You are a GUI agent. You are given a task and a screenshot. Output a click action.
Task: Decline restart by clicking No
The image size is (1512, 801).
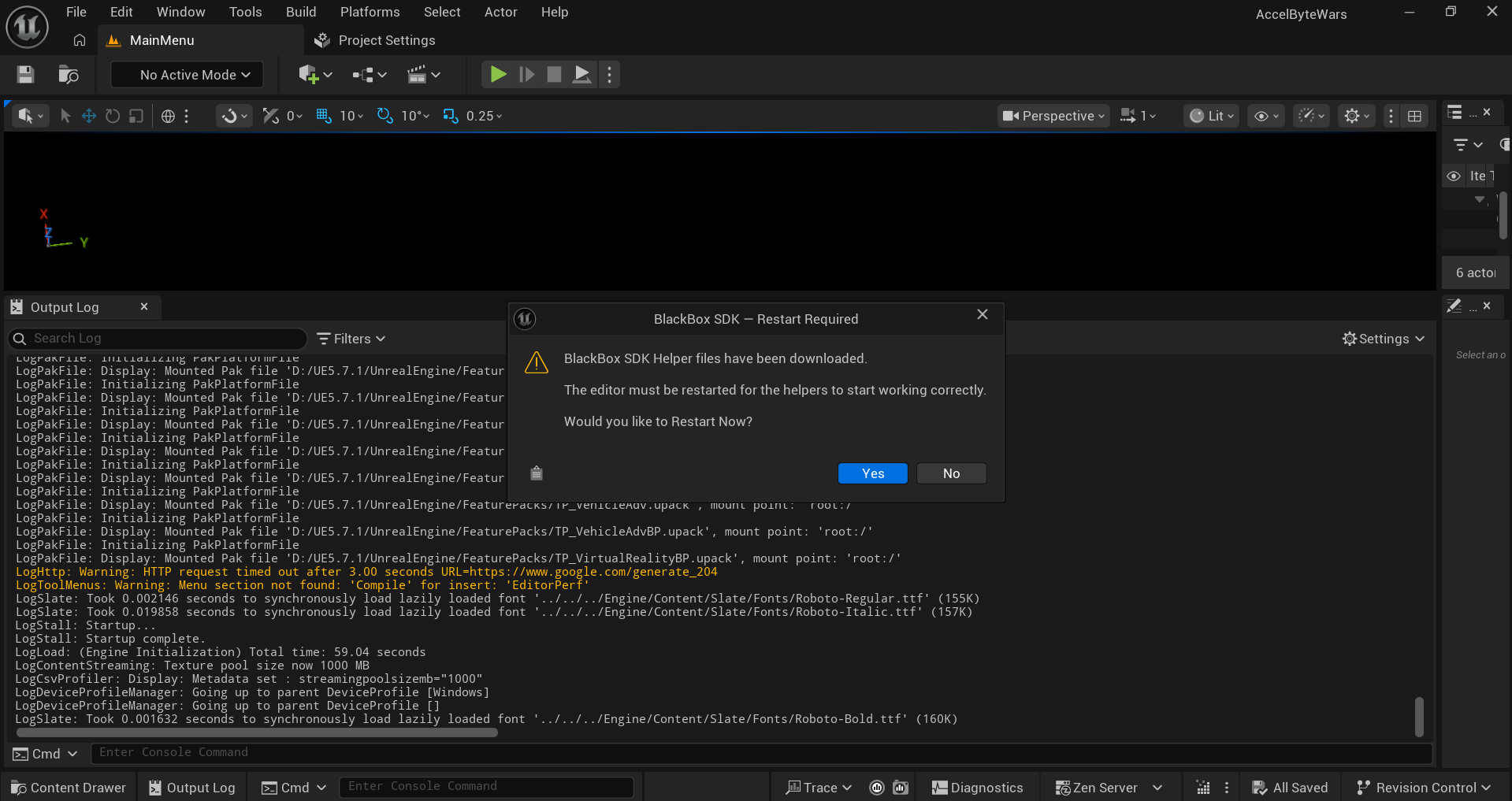(951, 473)
